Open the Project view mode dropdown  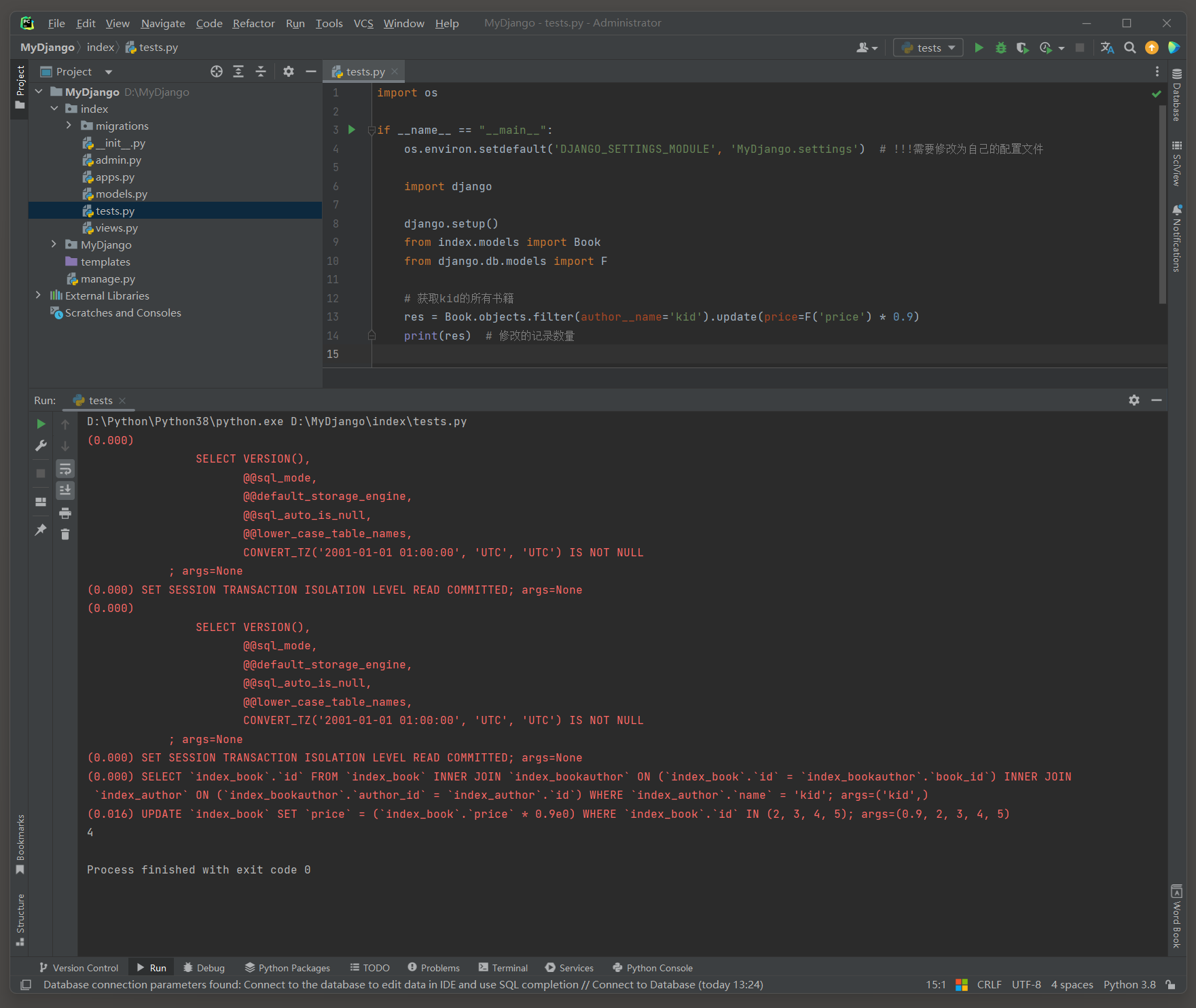109,72
